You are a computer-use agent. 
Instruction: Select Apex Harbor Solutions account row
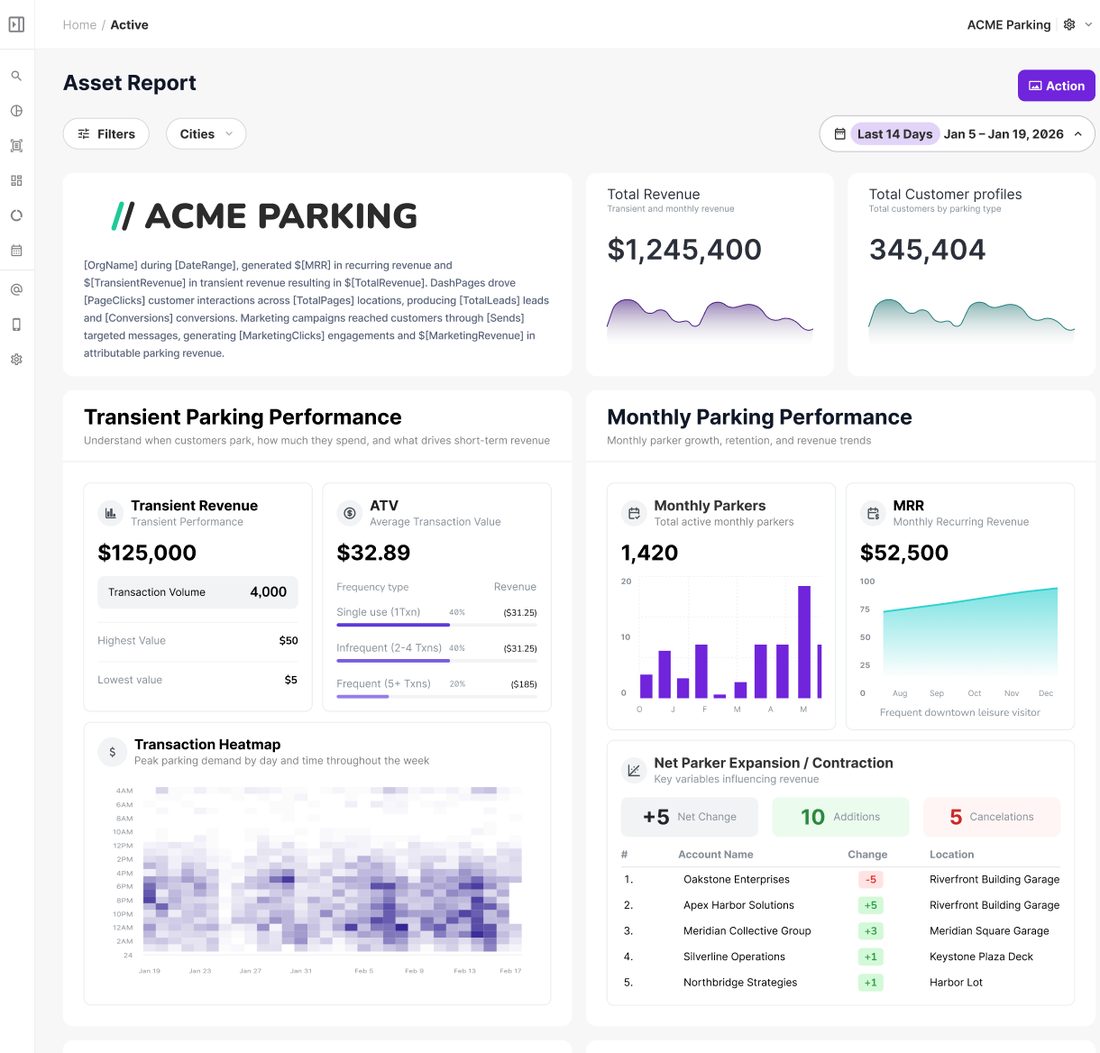point(840,905)
